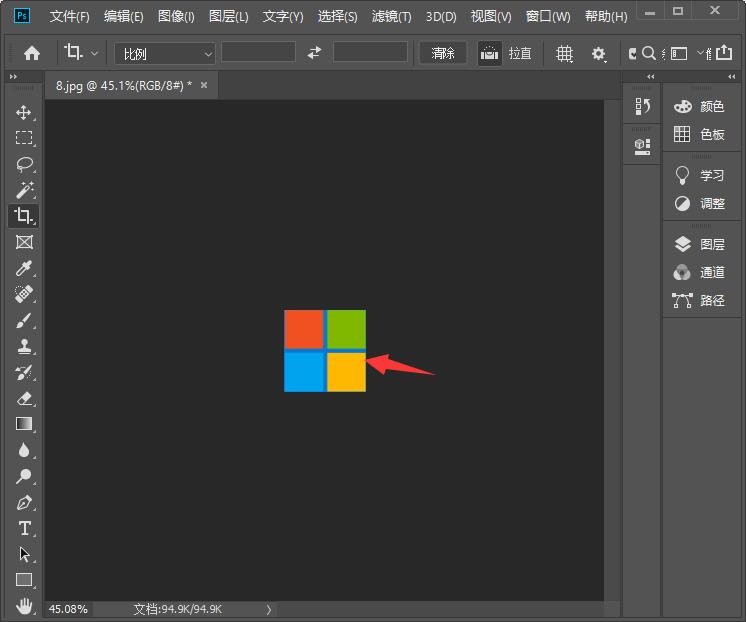
Task: Click the 清除 clear button
Action: [443, 53]
